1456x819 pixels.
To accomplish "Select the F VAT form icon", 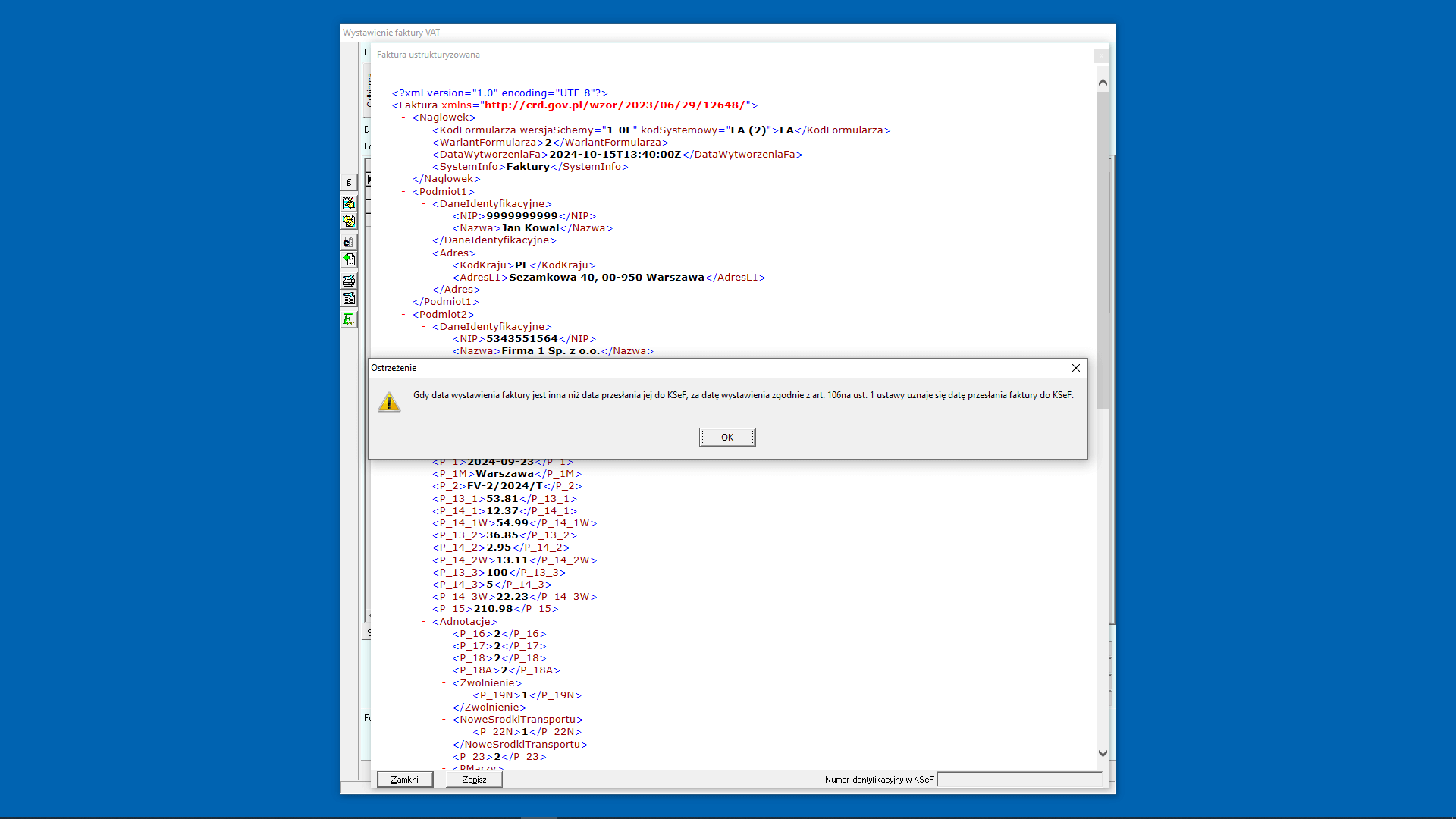I will click(349, 319).
